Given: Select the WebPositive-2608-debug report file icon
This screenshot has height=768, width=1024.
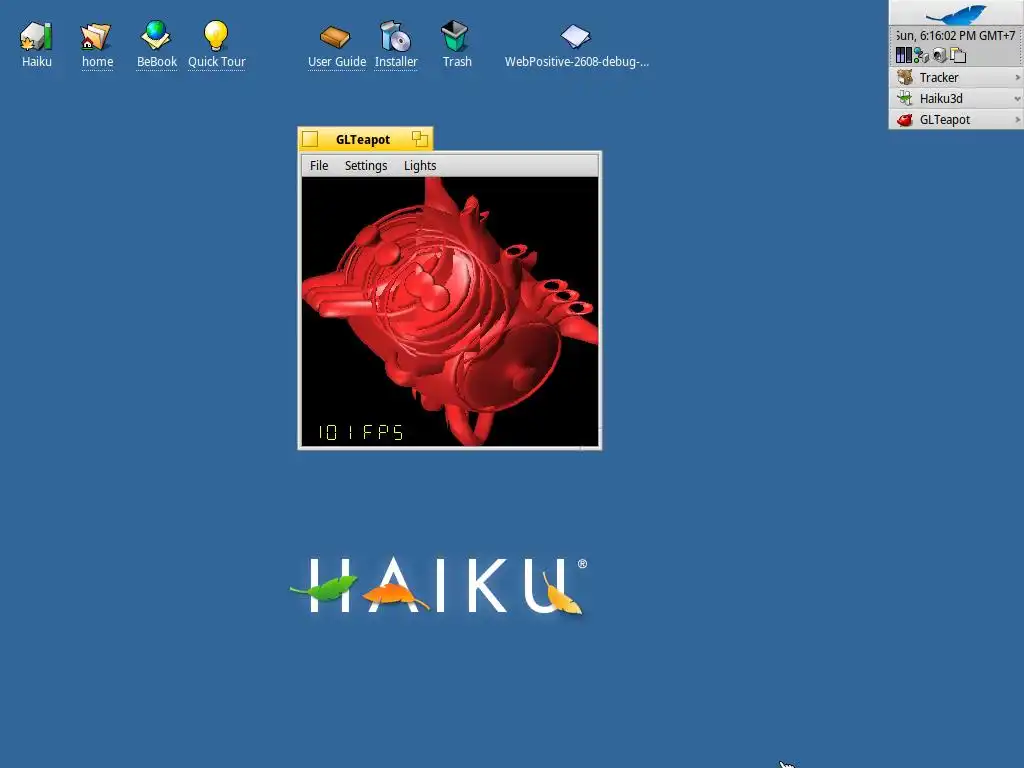Looking at the screenshot, I should click(x=575, y=37).
